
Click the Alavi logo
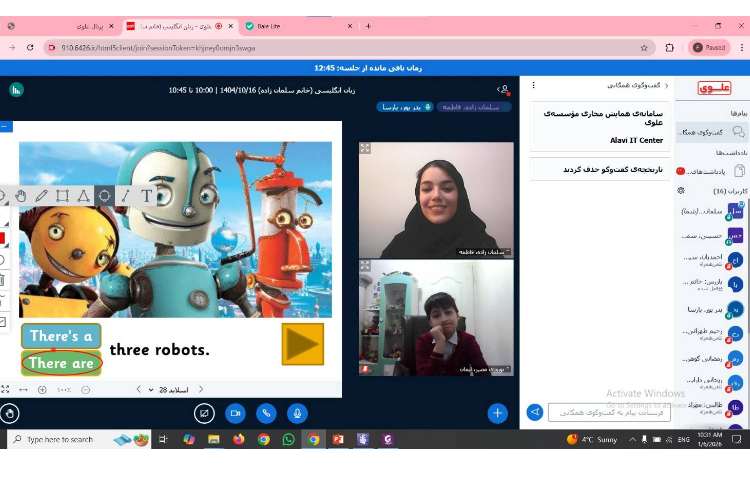pos(714,88)
